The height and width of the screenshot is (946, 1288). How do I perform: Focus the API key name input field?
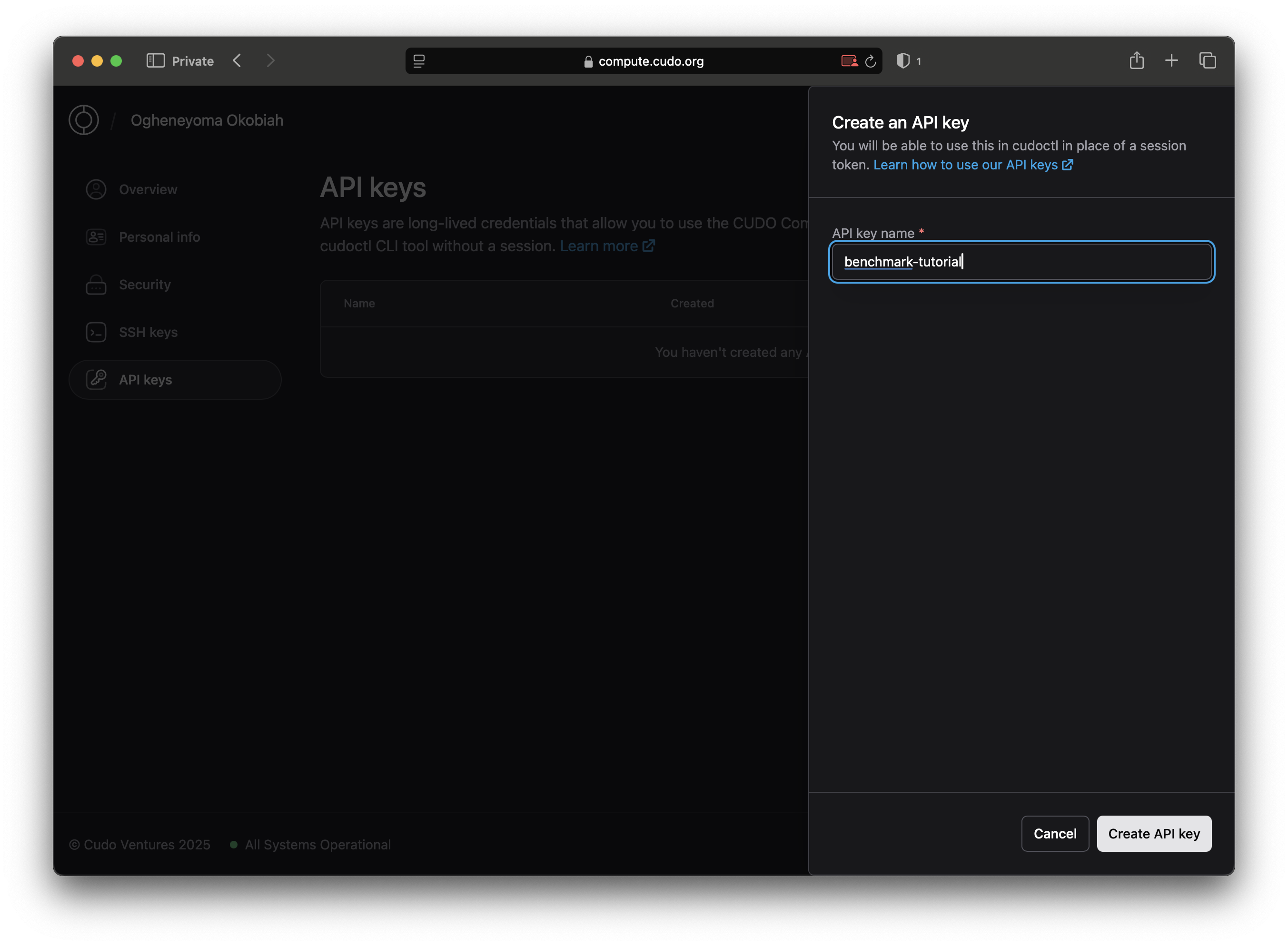(x=1022, y=262)
